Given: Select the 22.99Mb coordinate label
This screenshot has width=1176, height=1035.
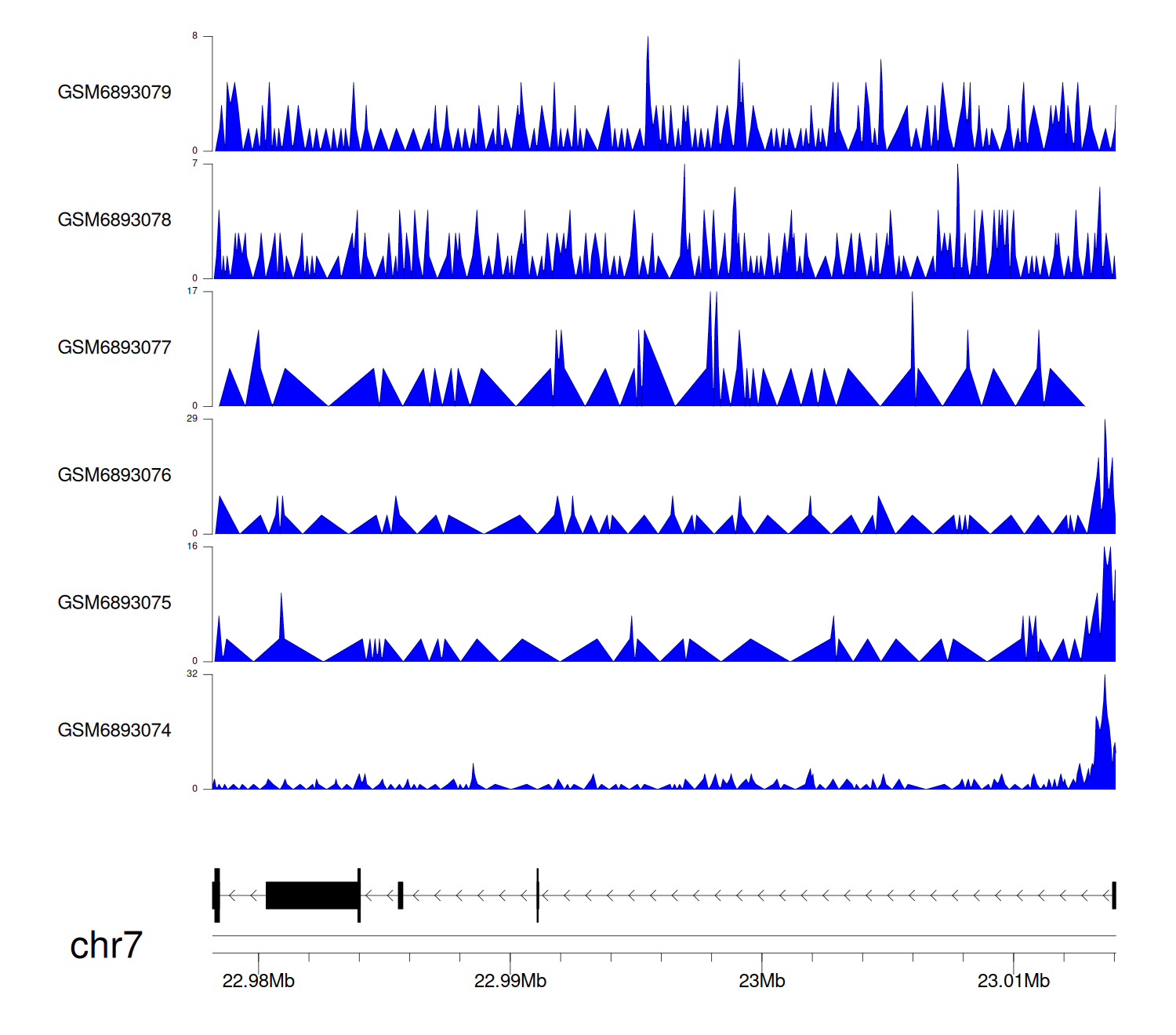Looking at the screenshot, I should (x=510, y=981).
